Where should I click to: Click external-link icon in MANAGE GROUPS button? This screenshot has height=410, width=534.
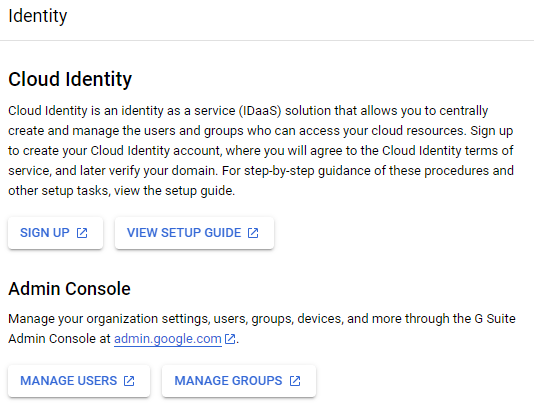coord(295,381)
